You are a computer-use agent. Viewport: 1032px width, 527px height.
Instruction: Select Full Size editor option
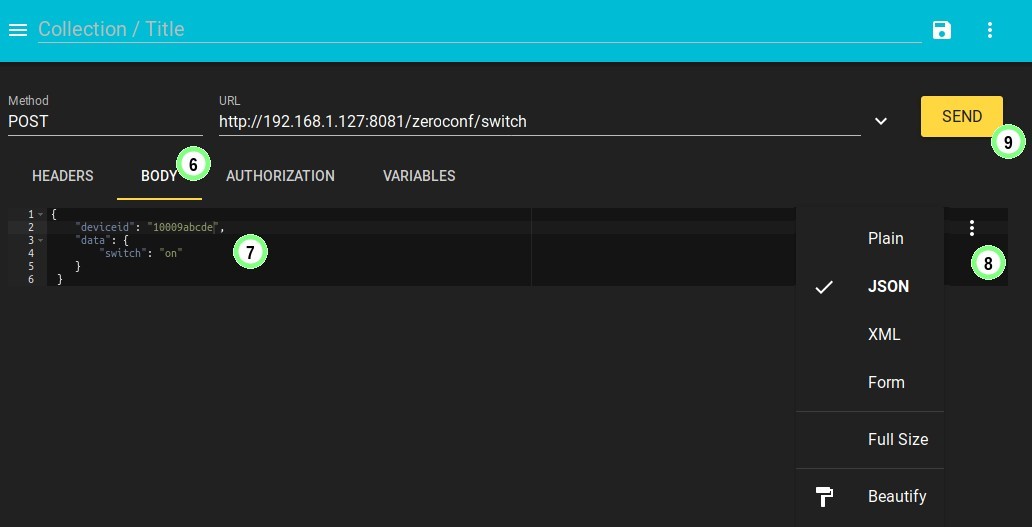click(897, 439)
